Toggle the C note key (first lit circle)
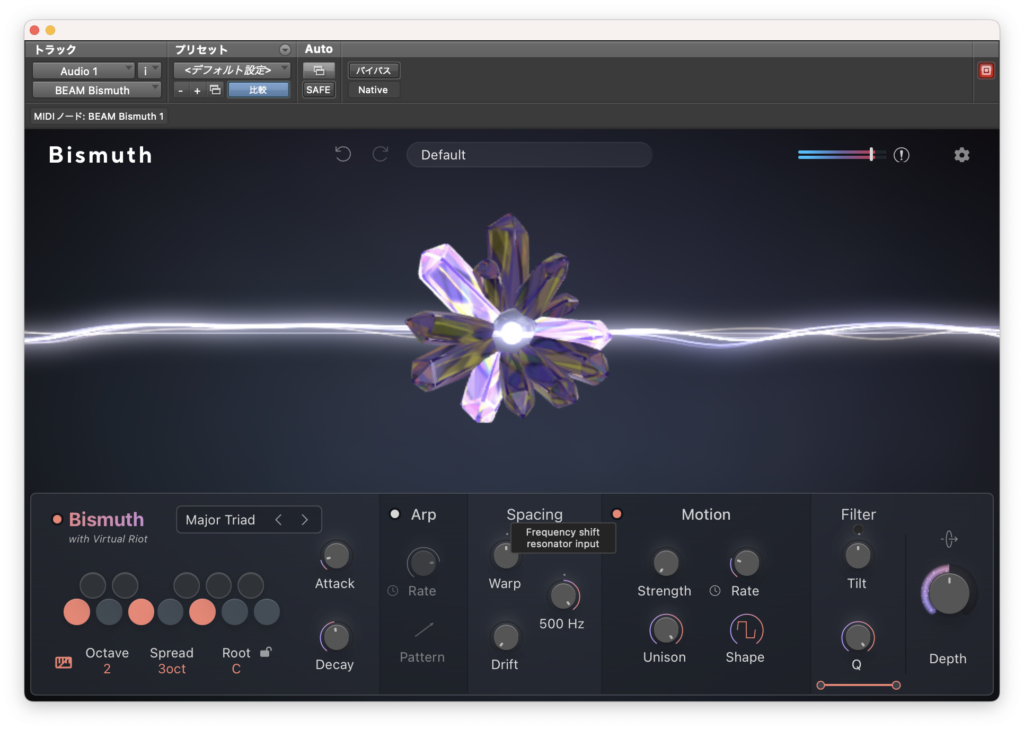Screen dimensions: 1024x730 pos(76,612)
